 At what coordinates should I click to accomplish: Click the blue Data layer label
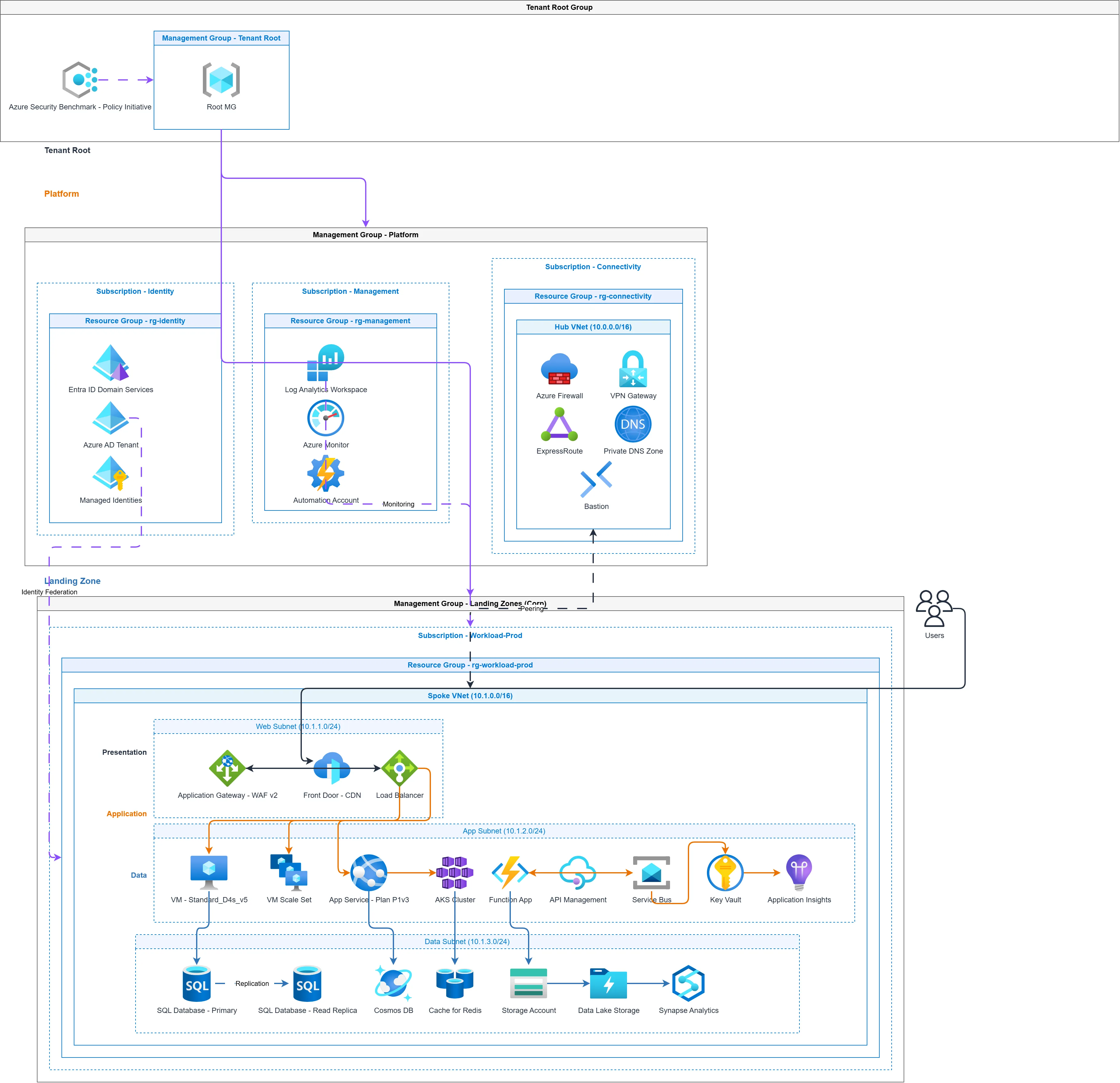(139, 875)
